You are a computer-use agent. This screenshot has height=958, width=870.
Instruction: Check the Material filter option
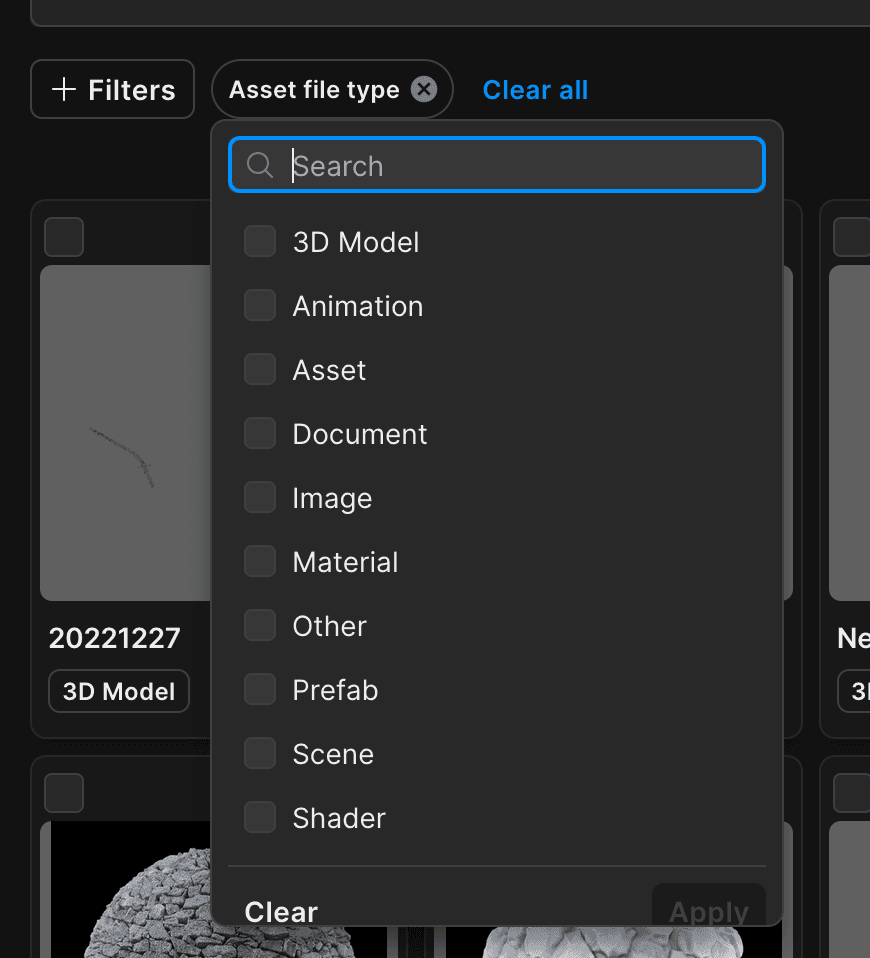[259, 561]
